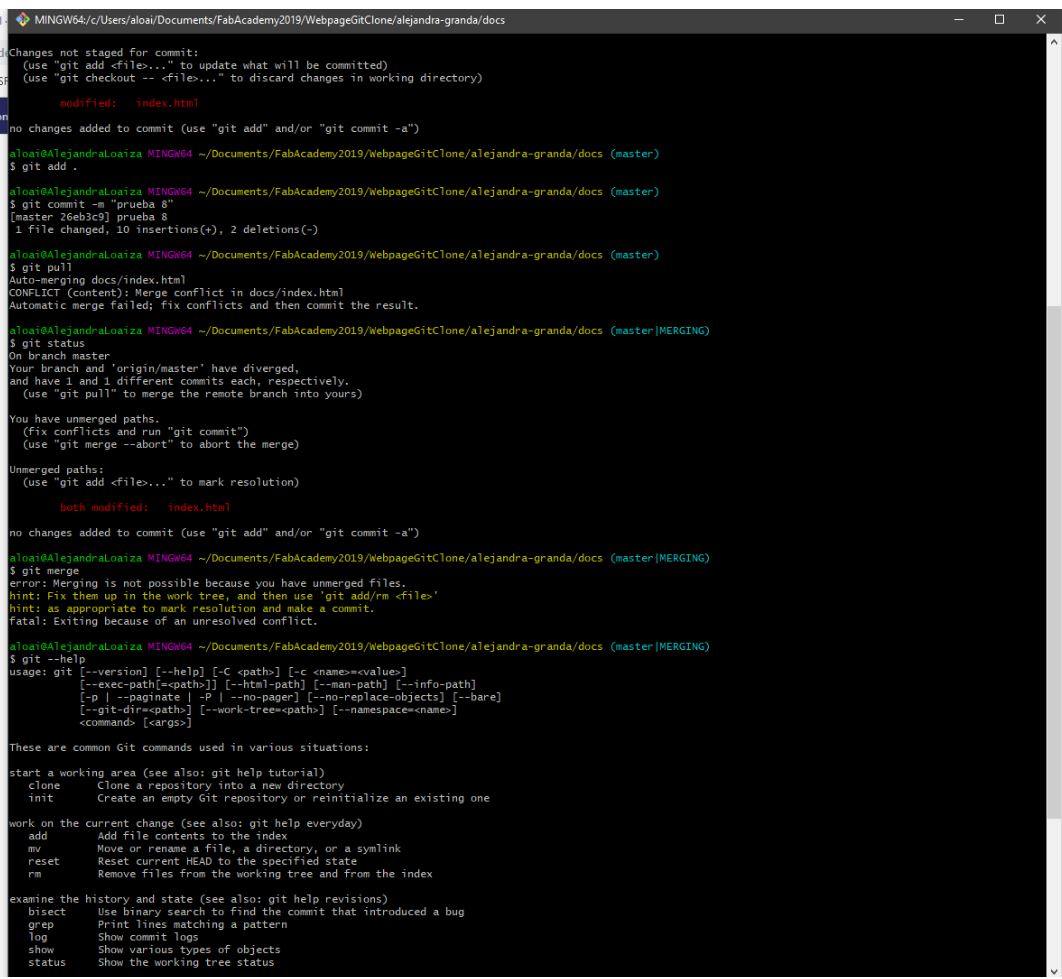Image resolution: width=1062 pixels, height=979 pixels.
Task: Minimize the MINGW64 terminal window
Action: point(958,20)
